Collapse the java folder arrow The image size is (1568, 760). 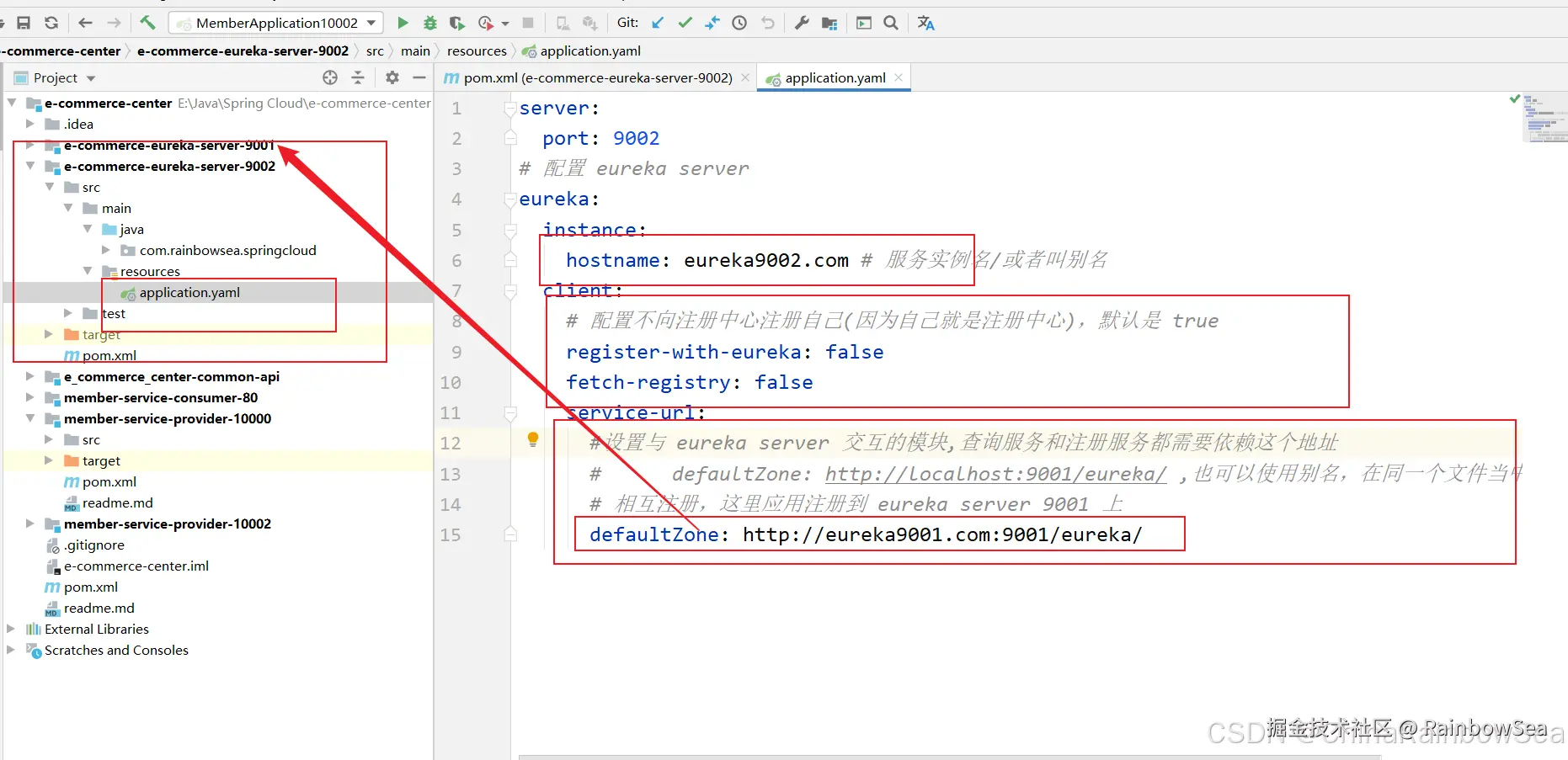(88, 229)
